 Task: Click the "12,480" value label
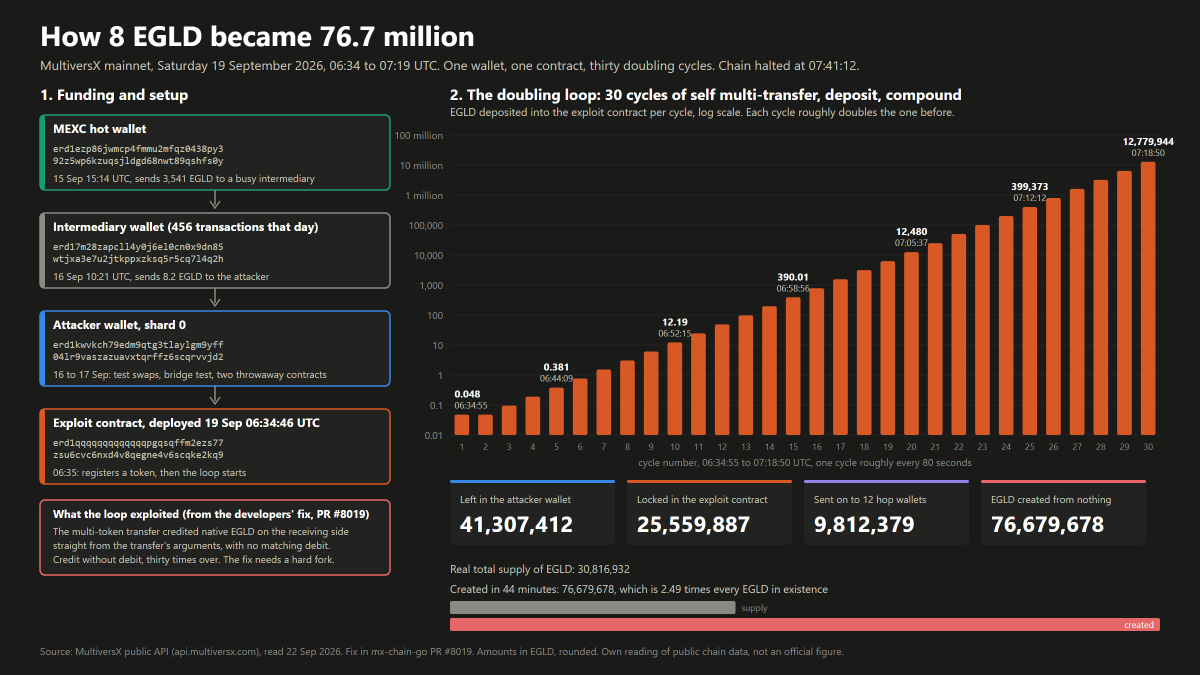point(911,232)
